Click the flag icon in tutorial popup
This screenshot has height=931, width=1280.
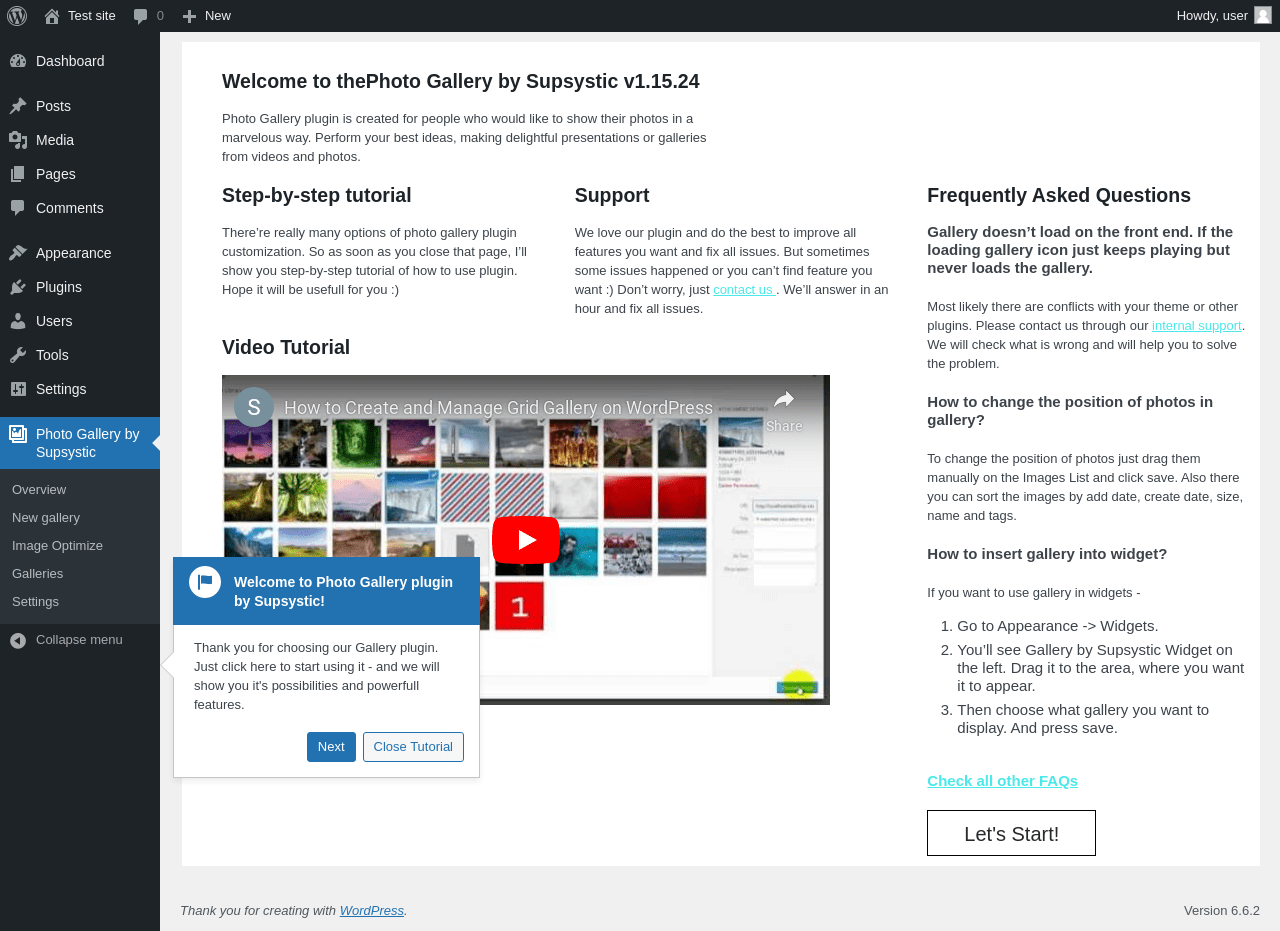coord(205,582)
